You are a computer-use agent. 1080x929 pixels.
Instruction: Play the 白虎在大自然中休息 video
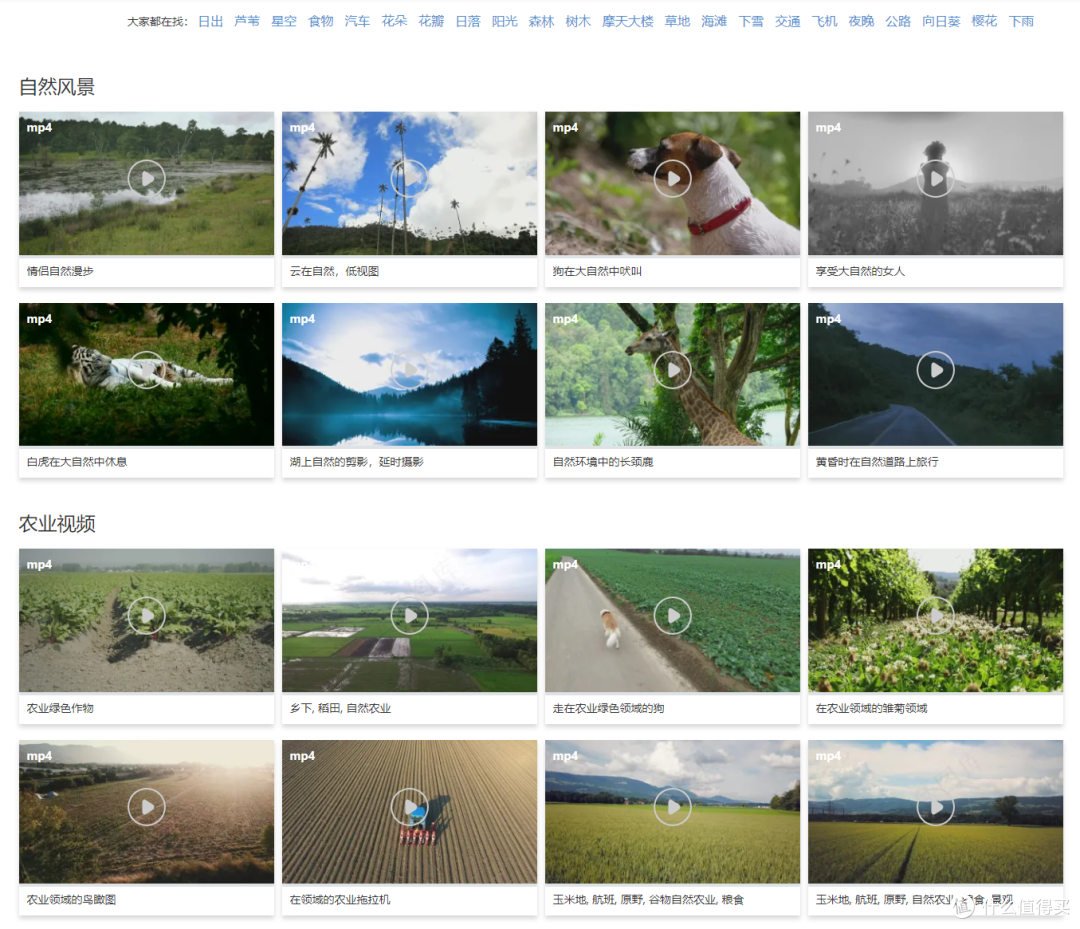click(147, 370)
